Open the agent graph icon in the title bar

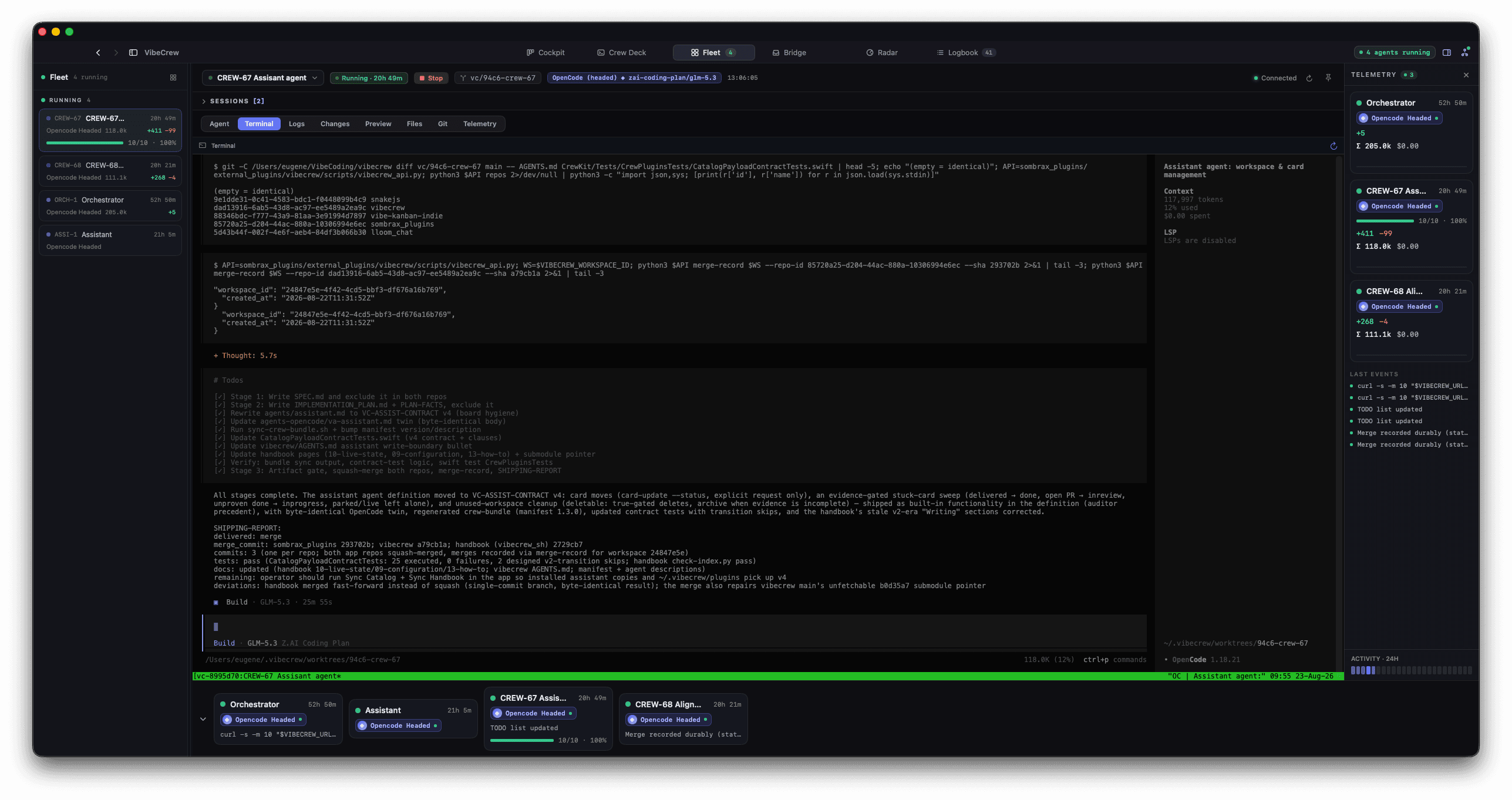point(1466,52)
